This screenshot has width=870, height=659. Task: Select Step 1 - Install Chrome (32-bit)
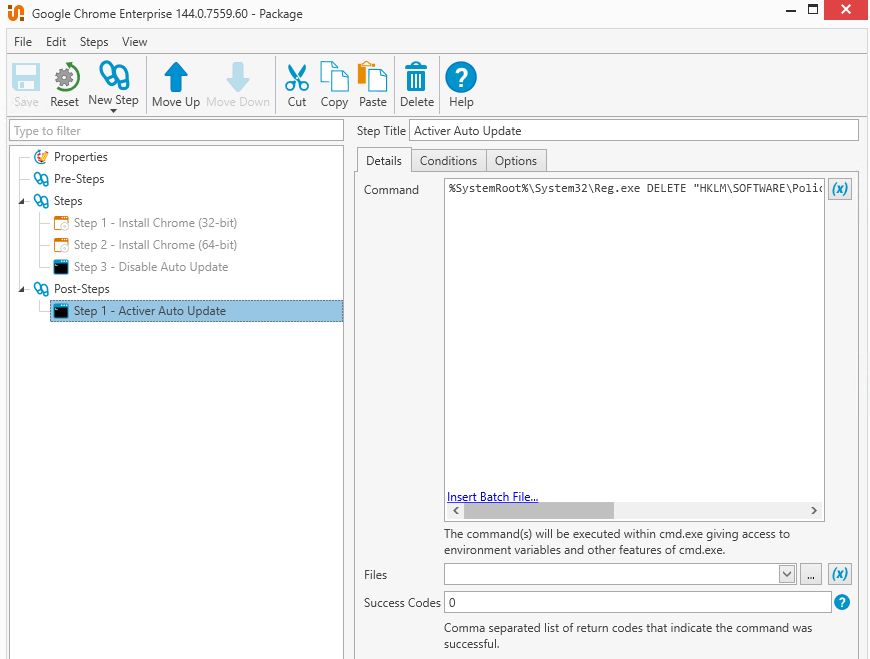click(x=155, y=223)
